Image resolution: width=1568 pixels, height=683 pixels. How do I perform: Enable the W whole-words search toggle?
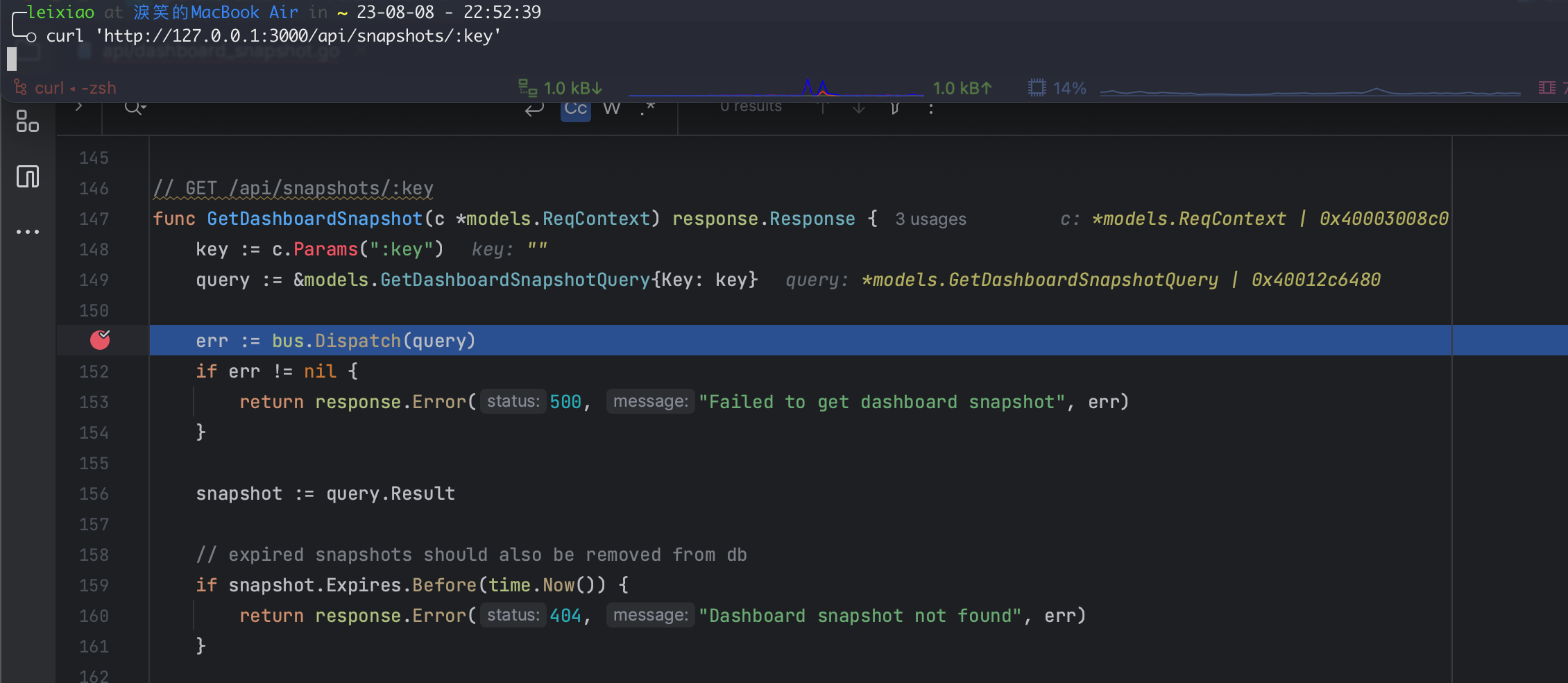[x=611, y=108]
